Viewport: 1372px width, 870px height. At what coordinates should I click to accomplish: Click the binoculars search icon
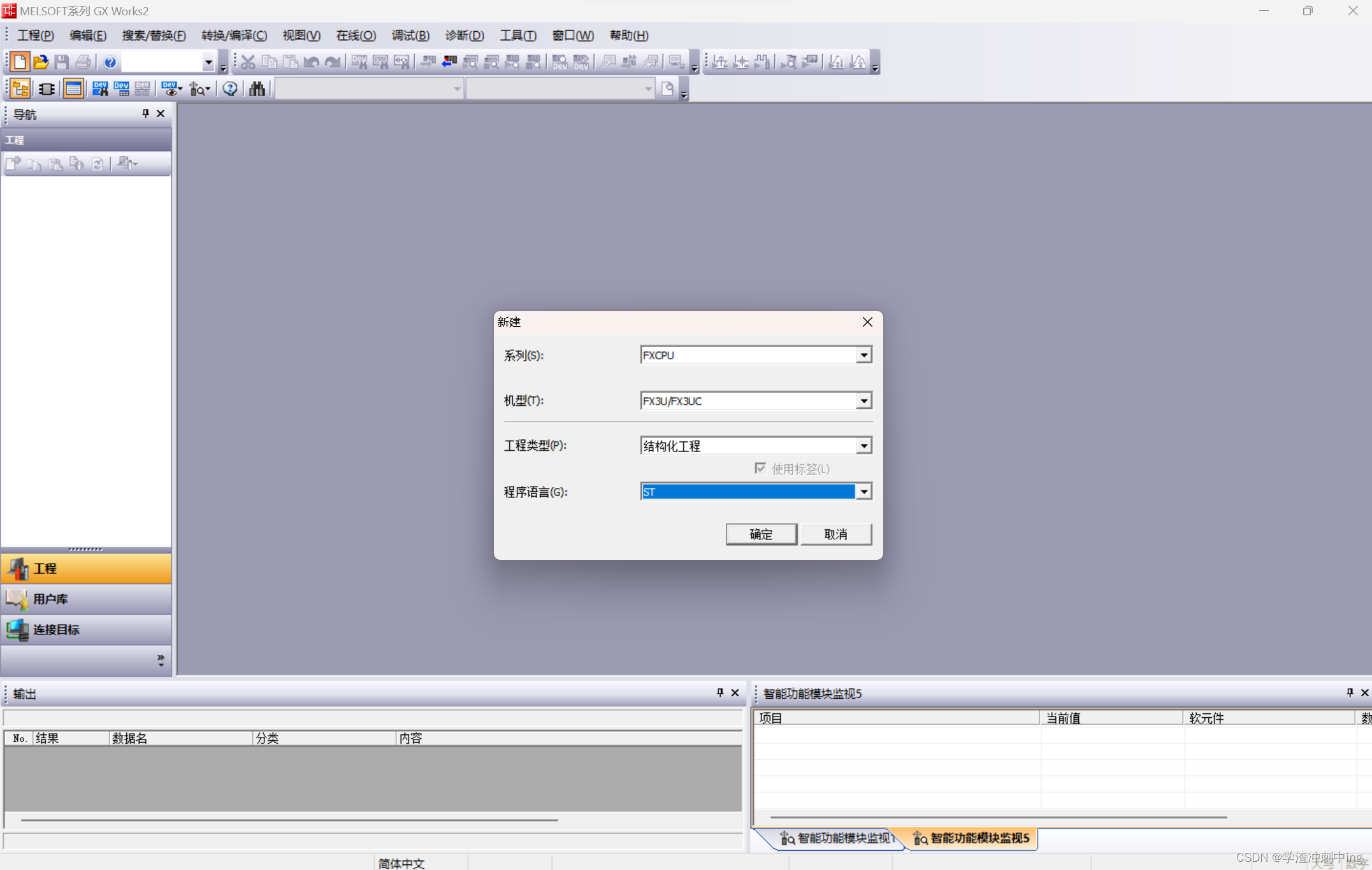click(257, 89)
